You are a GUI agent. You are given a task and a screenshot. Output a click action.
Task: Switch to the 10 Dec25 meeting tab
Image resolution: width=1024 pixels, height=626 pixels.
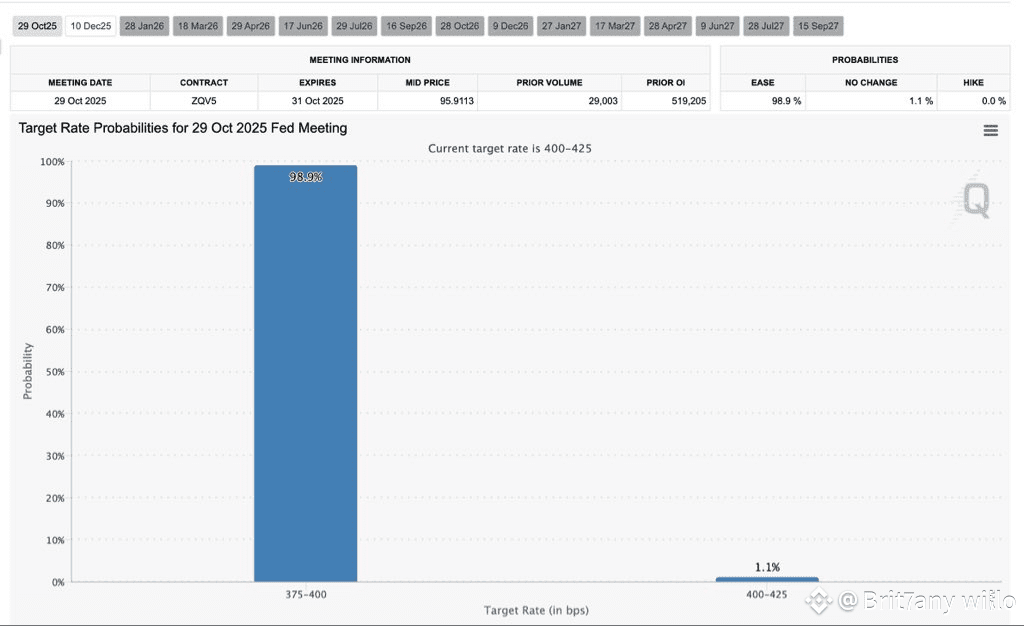[91, 26]
